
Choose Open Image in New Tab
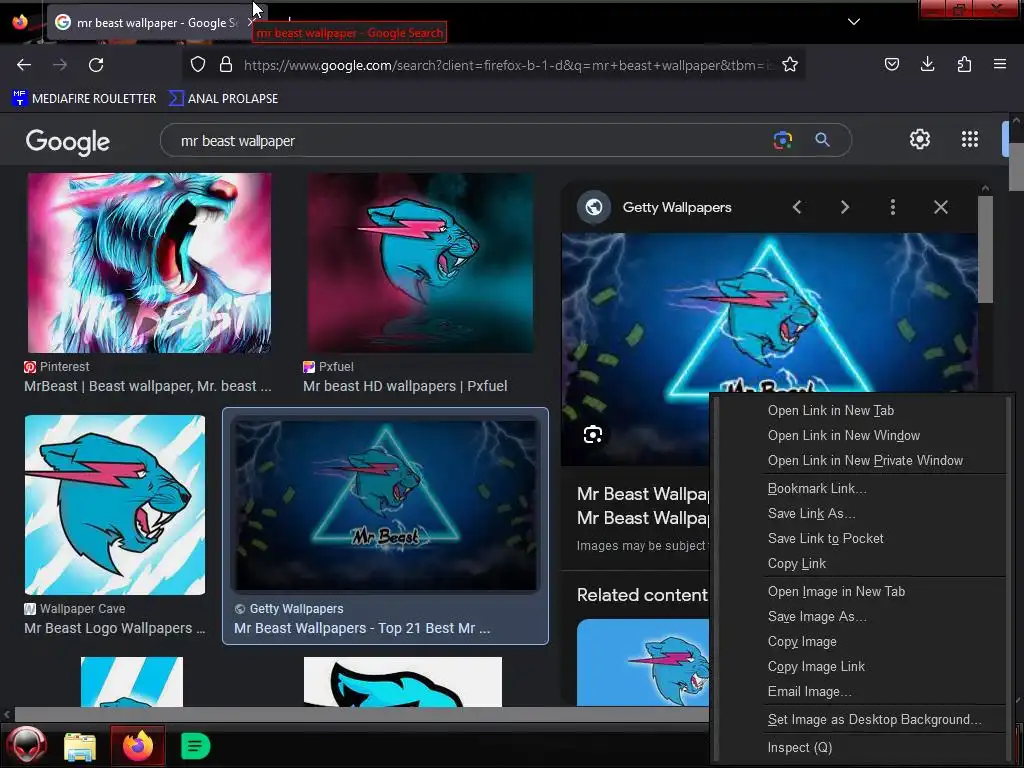[837, 592]
